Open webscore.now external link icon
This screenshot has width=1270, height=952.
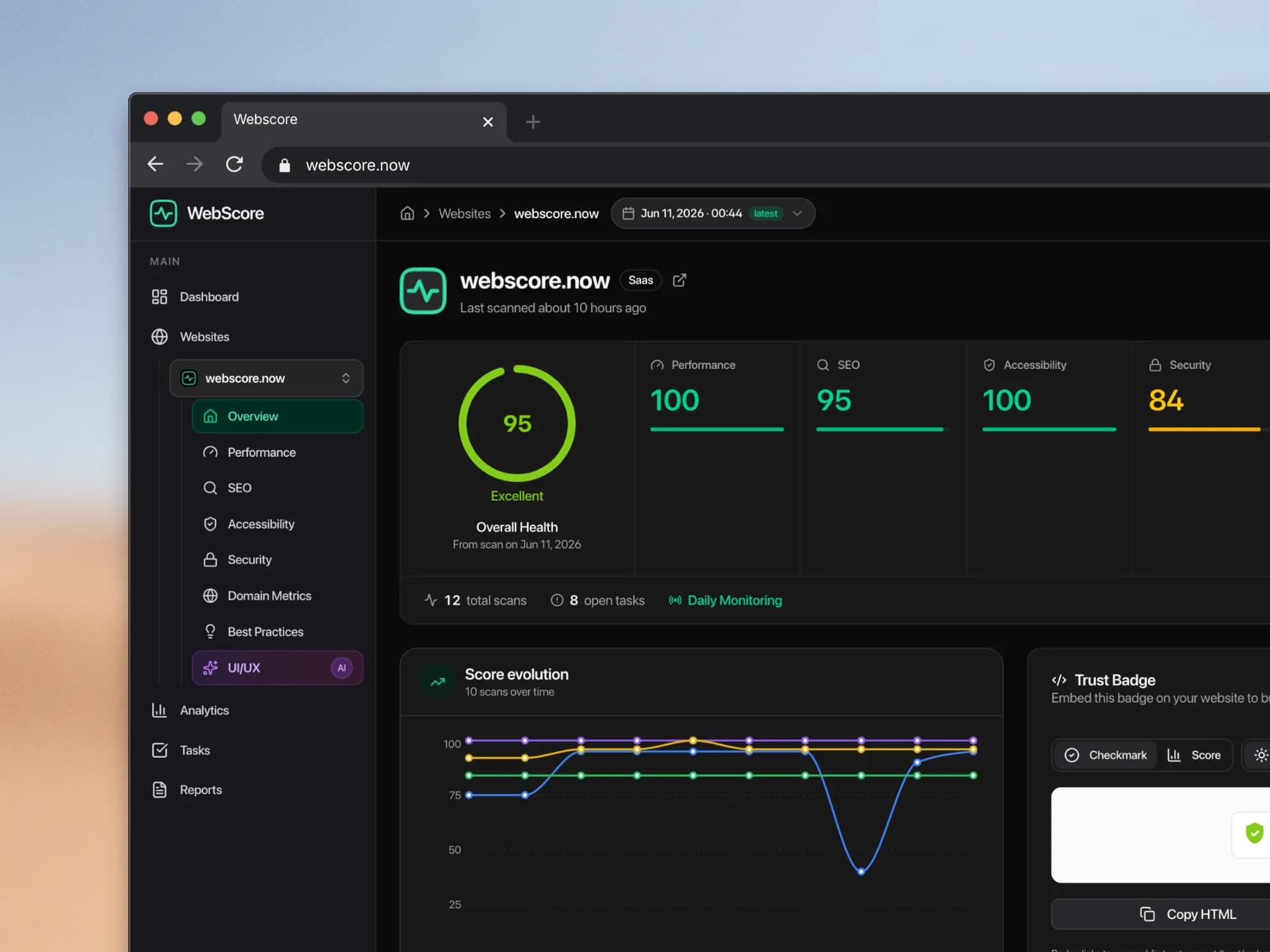pyautogui.click(x=679, y=280)
